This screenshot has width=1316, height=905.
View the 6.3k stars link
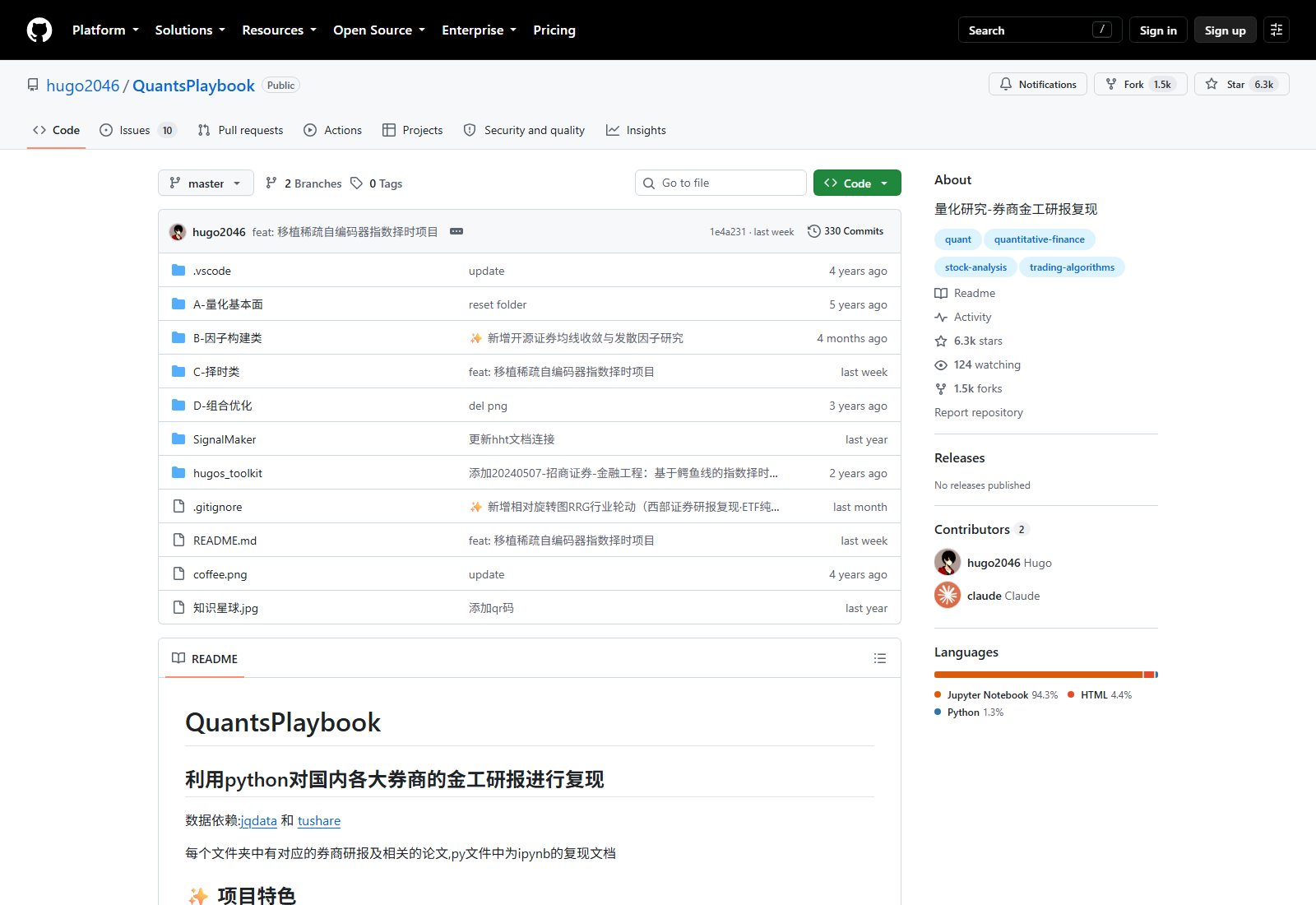pyautogui.click(x=969, y=341)
